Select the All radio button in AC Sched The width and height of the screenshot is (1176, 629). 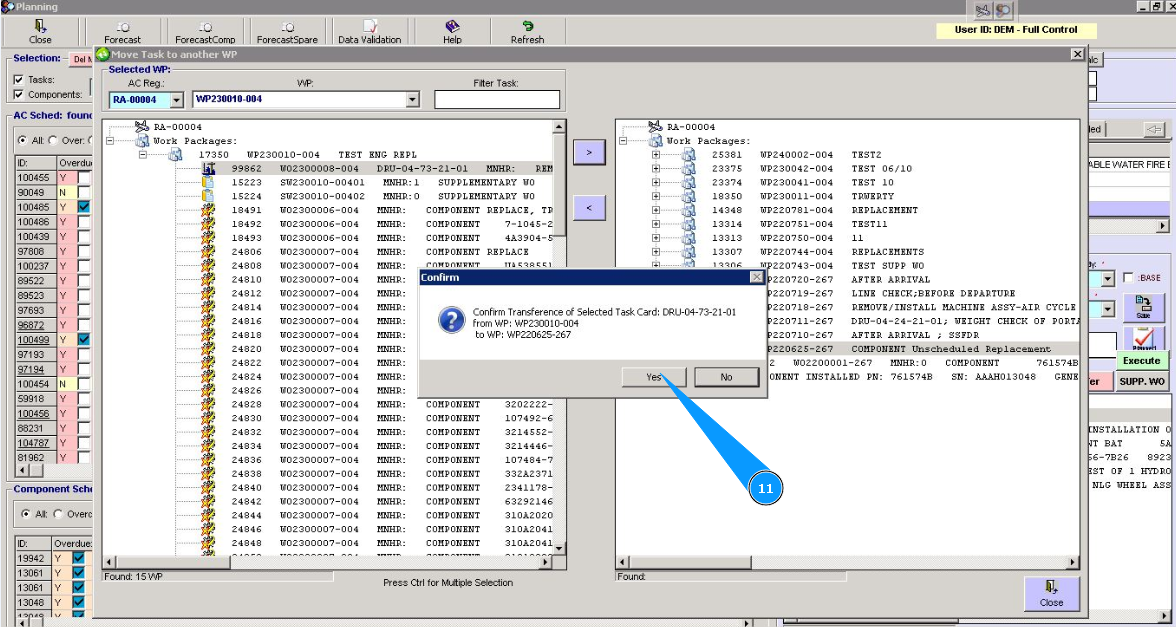coord(23,140)
